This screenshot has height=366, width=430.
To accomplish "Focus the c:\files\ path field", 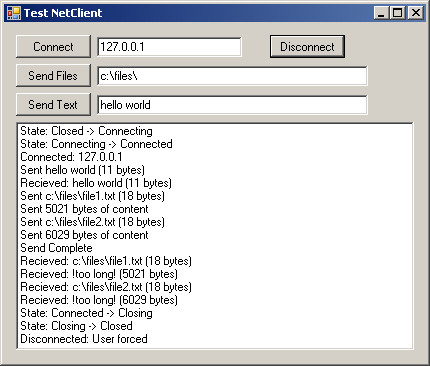I will point(232,76).
